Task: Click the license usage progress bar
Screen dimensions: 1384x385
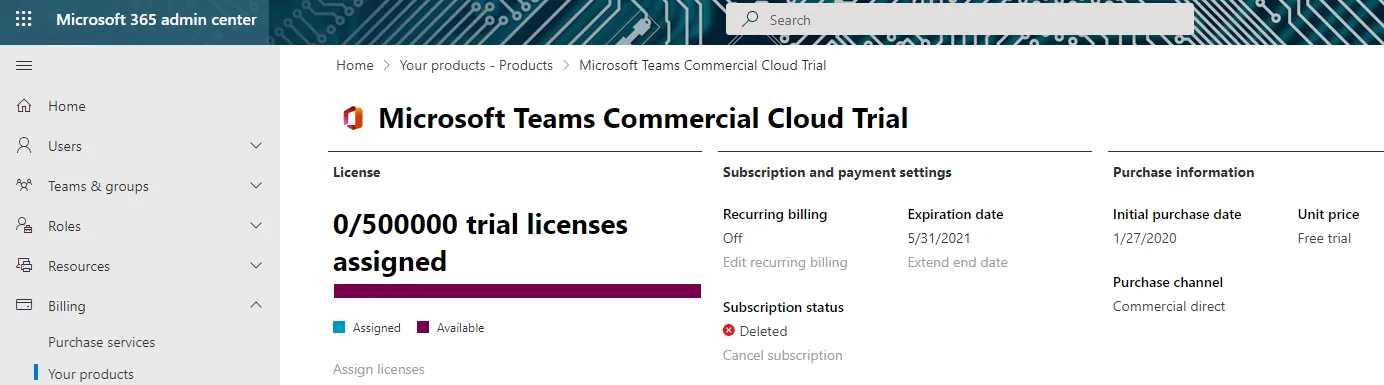Action: tap(517, 291)
